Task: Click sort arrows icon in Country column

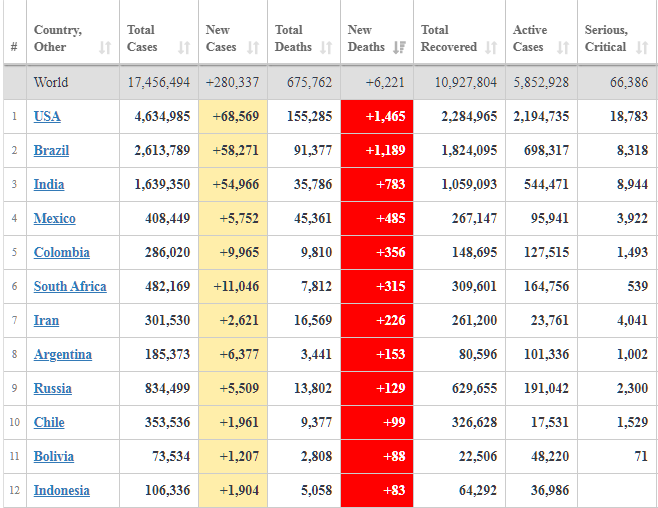Action: click(x=105, y=47)
